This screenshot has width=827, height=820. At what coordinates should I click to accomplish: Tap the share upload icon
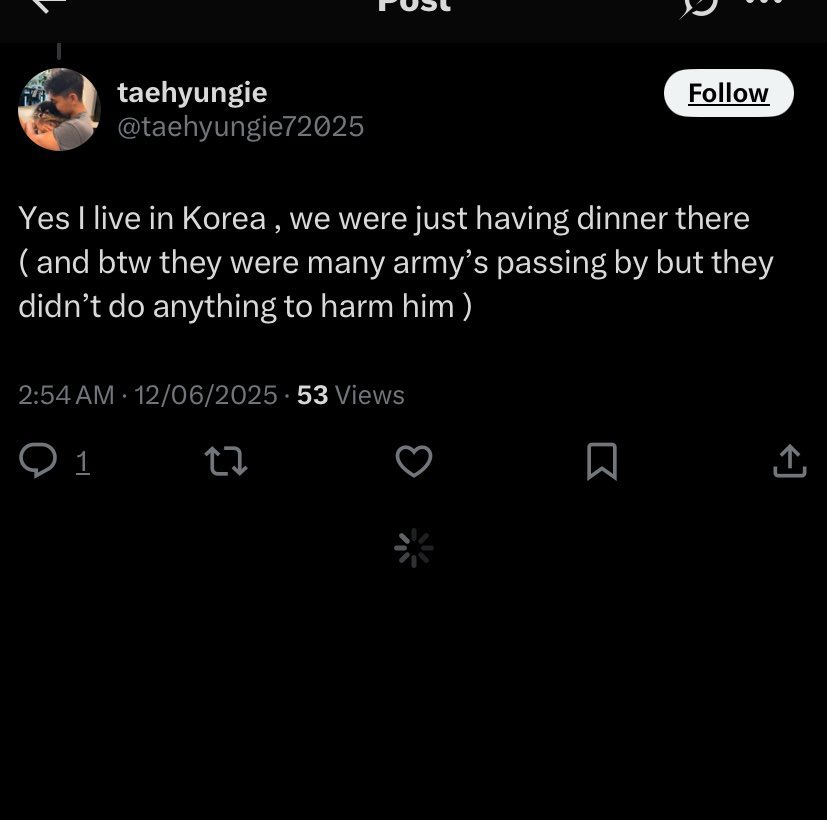[x=789, y=461]
